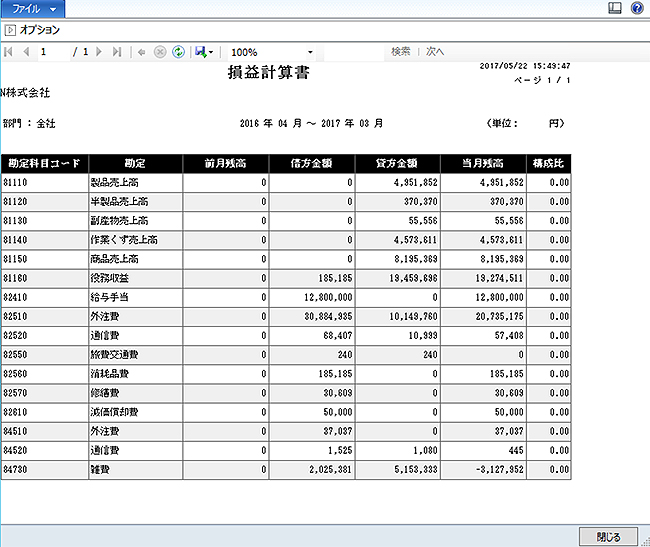Go to the previous report page
Viewport: 650px width, 547px height.
pyautogui.click(x=26, y=51)
